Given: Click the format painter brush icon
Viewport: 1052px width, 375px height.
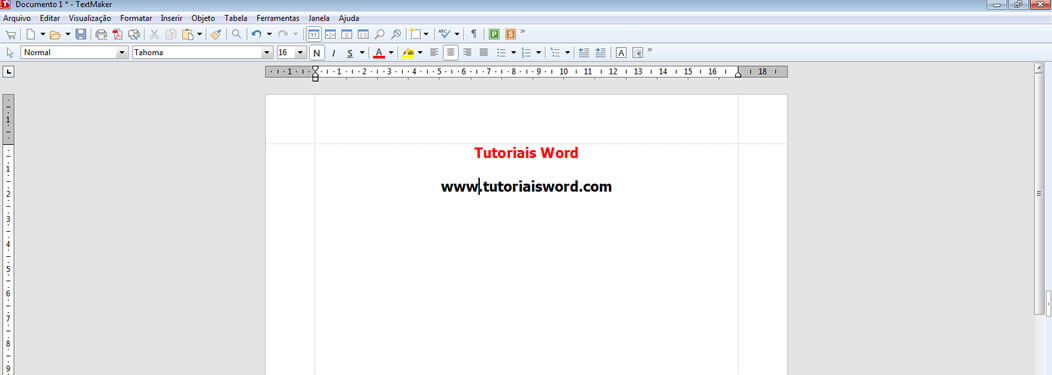Looking at the screenshot, I should [215, 34].
